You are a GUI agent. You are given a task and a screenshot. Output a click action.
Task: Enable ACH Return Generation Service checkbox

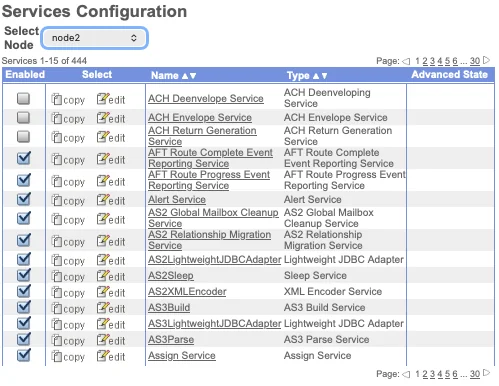click(23, 137)
